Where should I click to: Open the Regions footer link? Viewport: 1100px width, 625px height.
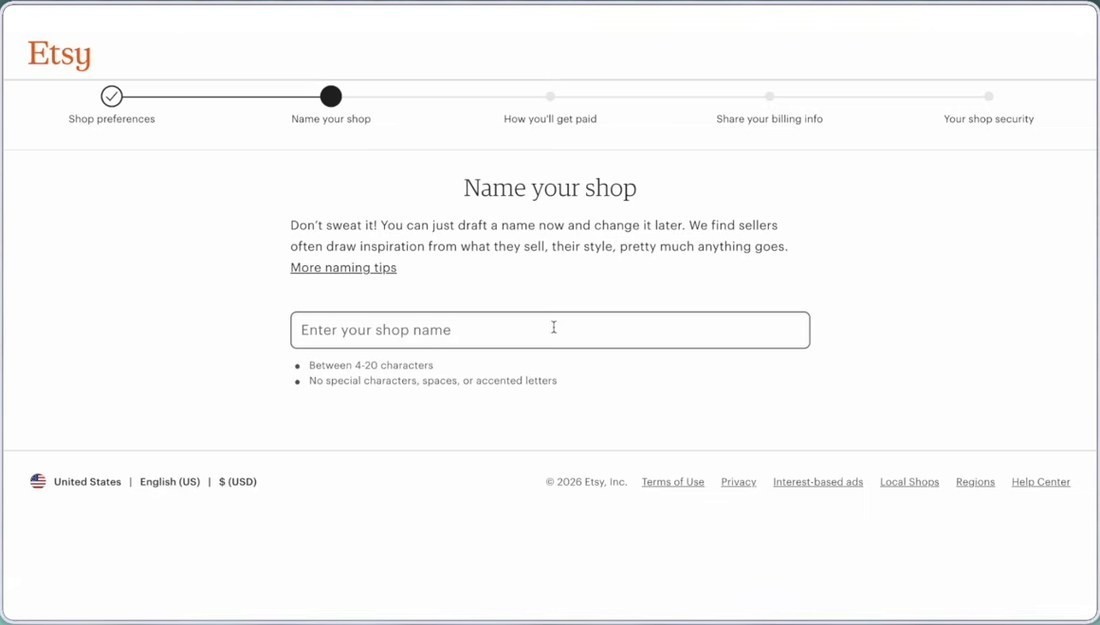(975, 482)
